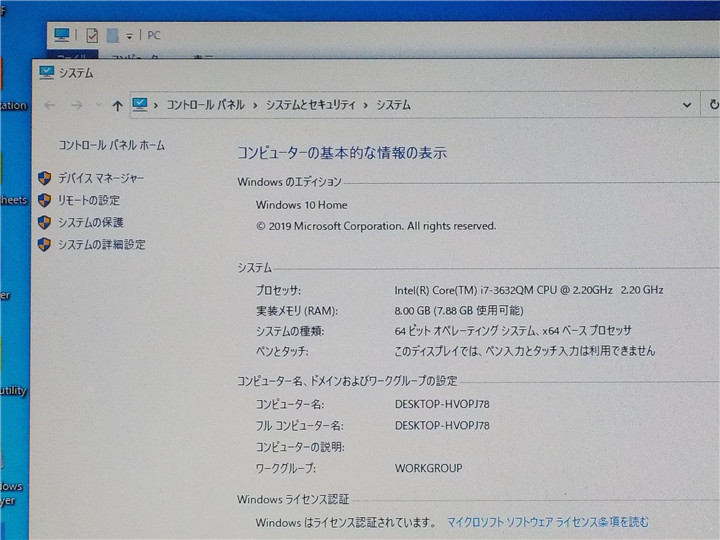Screen dimensions: 720x540
Task: Open quick access toolbar customize dropdown
Action: click(x=129, y=36)
